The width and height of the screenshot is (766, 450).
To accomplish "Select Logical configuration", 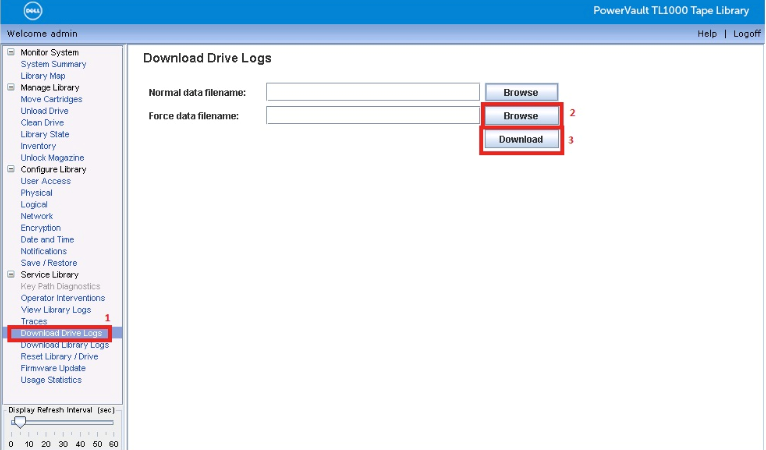I will 34,204.
